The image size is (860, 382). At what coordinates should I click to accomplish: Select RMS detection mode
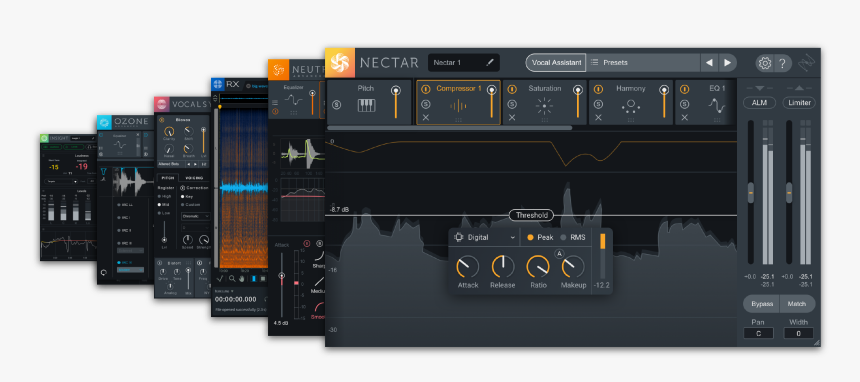click(573, 238)
